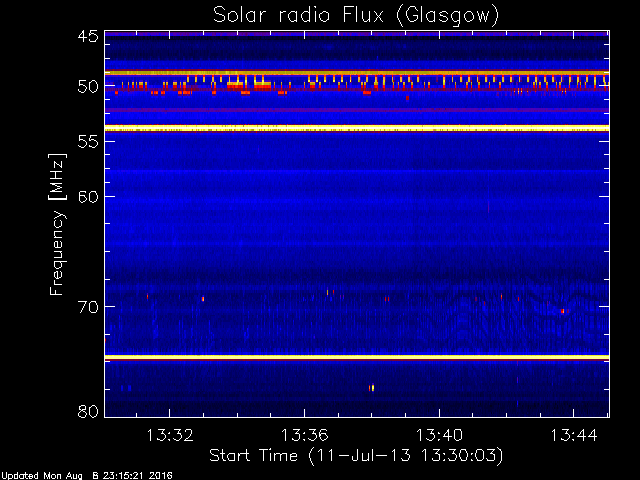The image size is (640, 480).
Task: Click the frequency tick label "60"
Action: 88,197
